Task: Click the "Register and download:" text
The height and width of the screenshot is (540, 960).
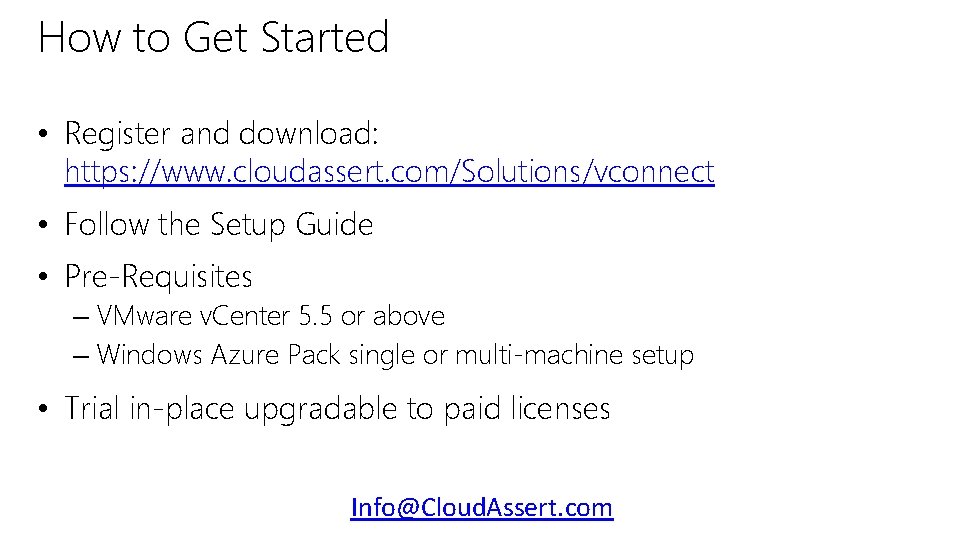Action: coord(221,133)
